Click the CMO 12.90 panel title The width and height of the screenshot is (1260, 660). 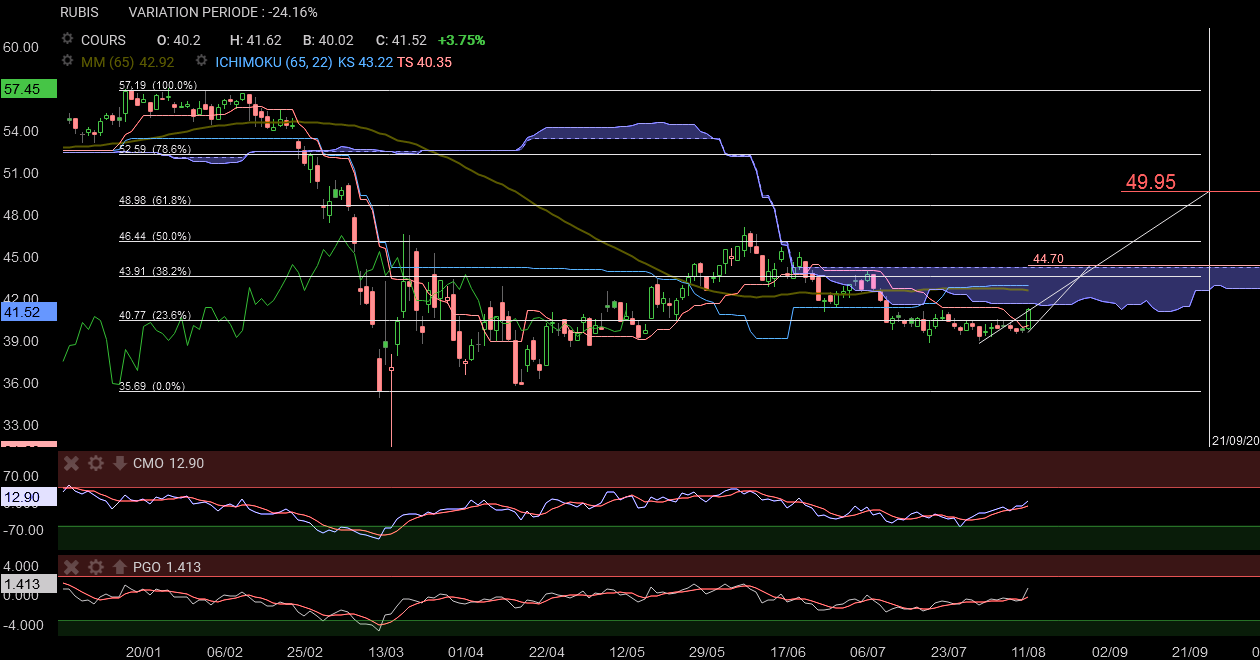[168, 463]
